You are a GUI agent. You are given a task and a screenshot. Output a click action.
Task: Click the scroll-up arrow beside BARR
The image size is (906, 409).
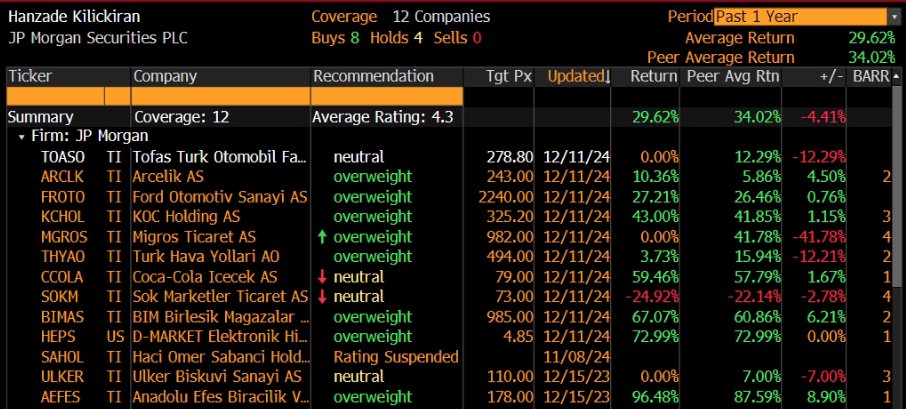pos(896,76)
